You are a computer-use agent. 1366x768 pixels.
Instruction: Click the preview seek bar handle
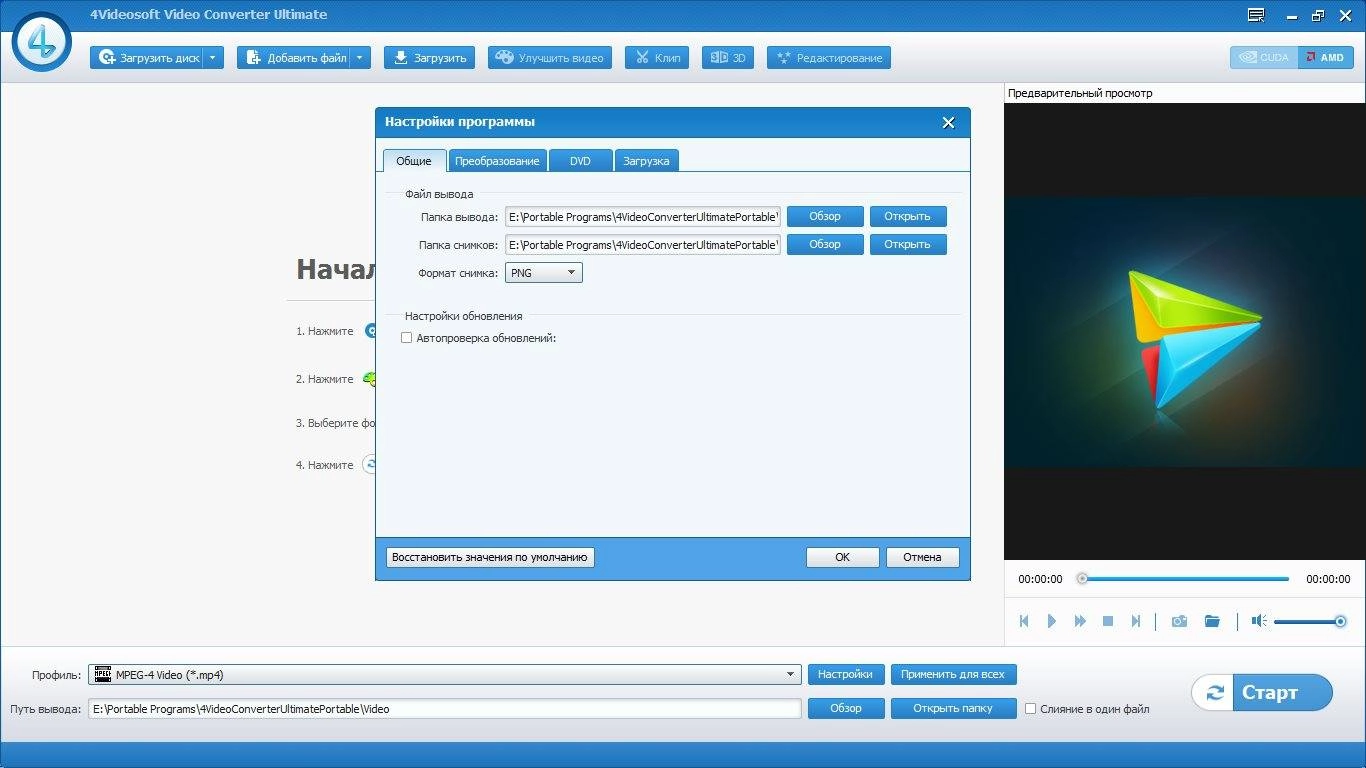click(x=1082, y=579)
